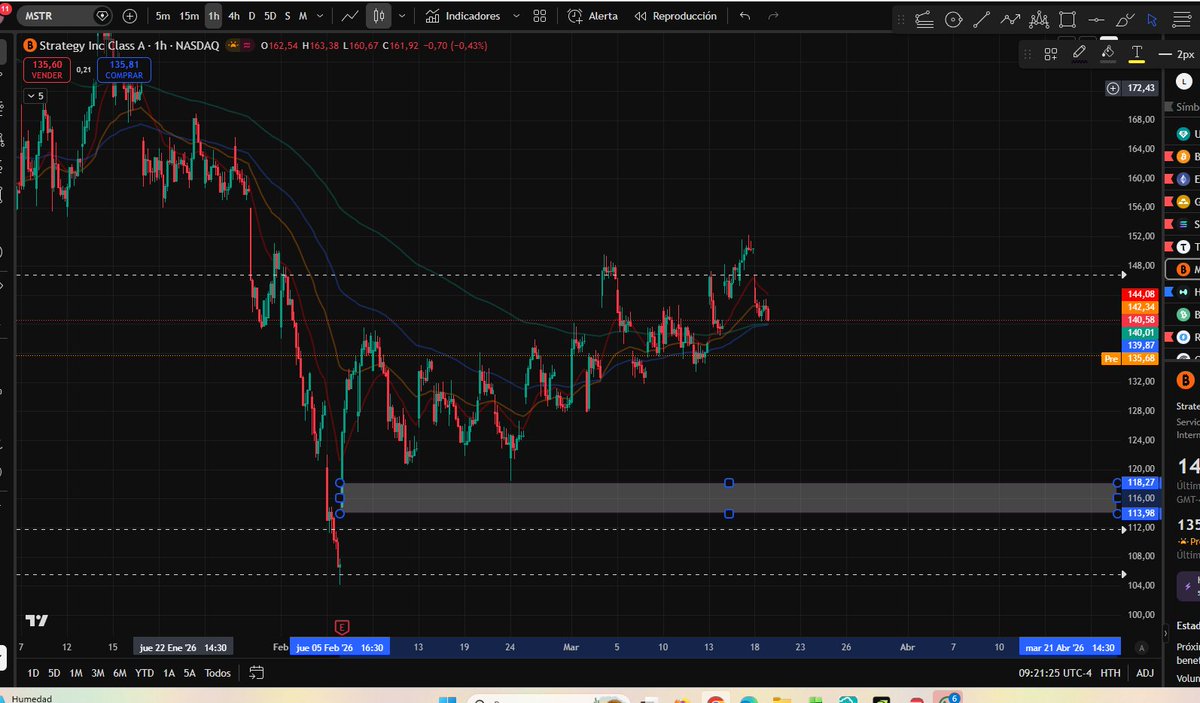The image size is (1200, 703).
Task: Open the MSTR symbol search box
Action: coord(67,16)
